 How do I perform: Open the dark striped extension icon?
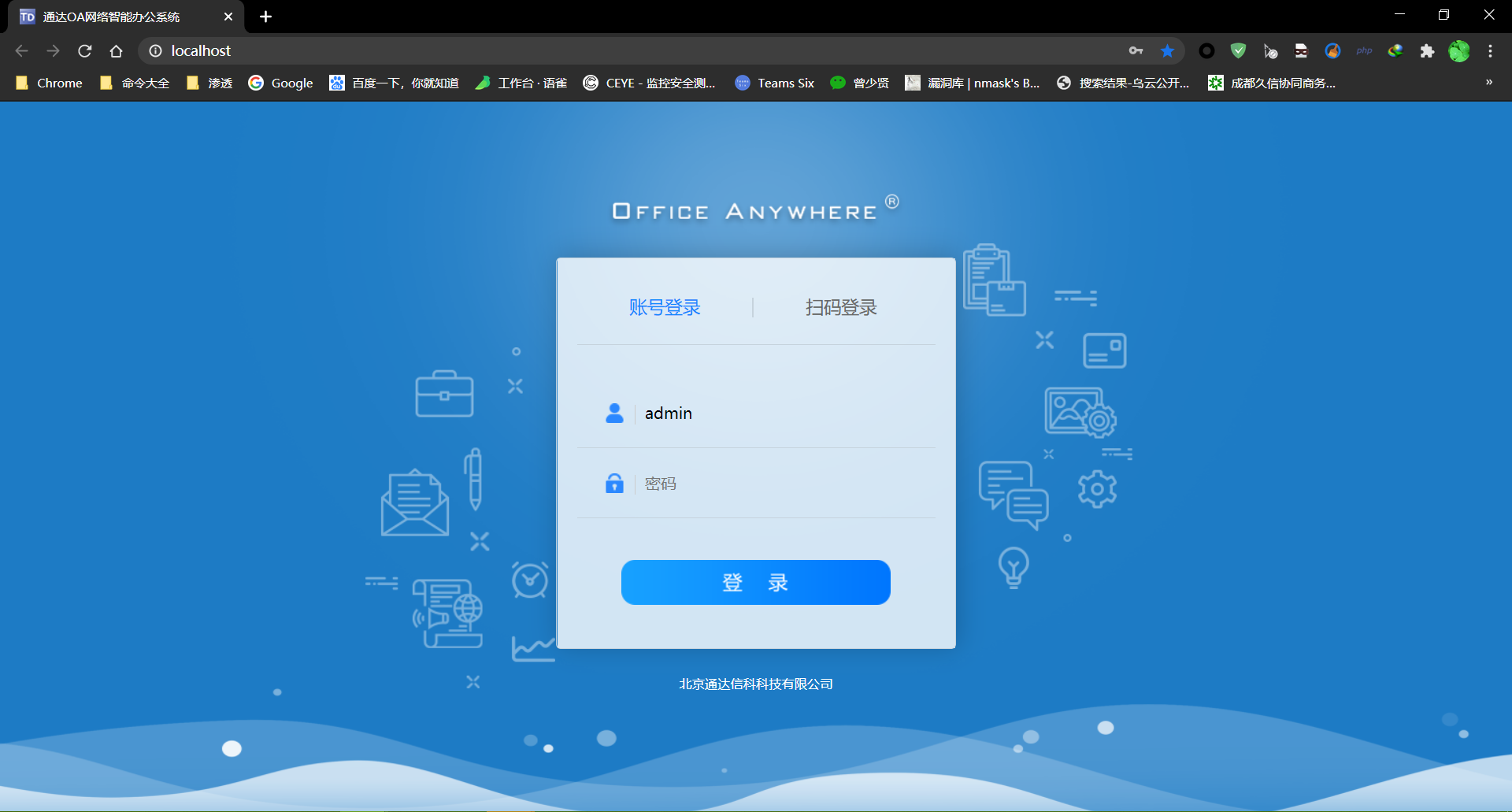[x=1301, y=51]
